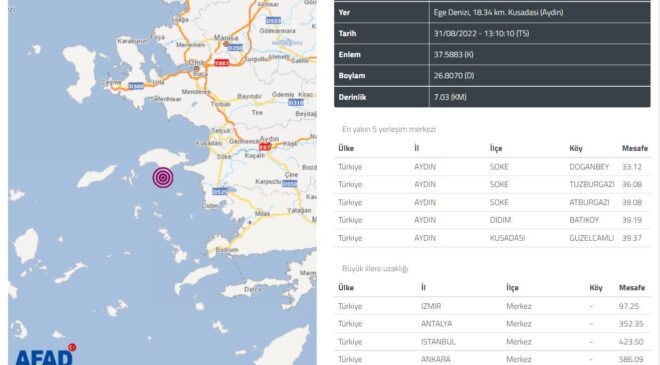Select the Yer location value cell
The width and height of the screenshot is (660, 365).
[540, 13]
